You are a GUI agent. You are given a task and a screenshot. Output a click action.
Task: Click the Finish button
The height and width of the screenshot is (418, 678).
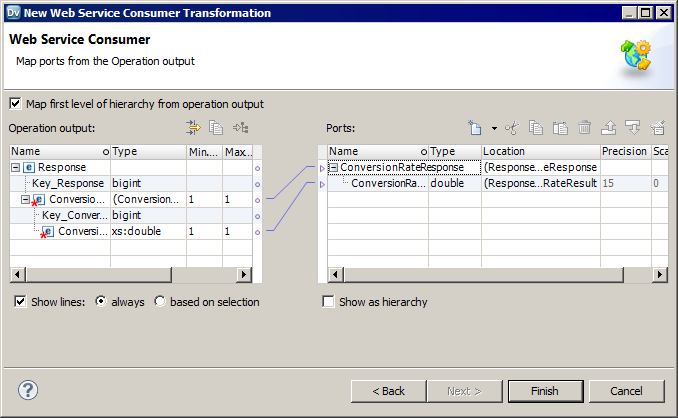tap(545, 390)
